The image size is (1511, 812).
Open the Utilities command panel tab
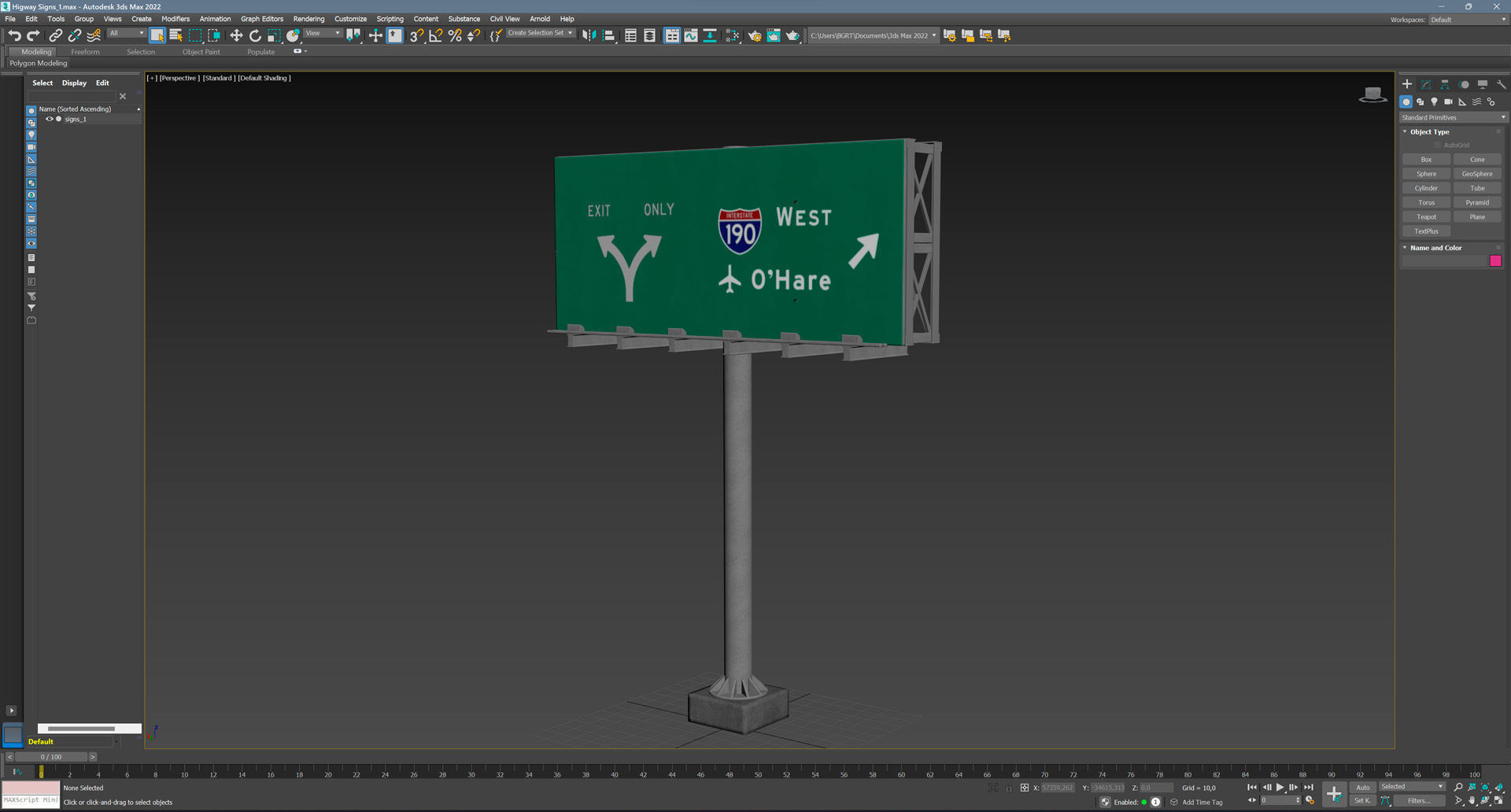(x=1502, y=84)
